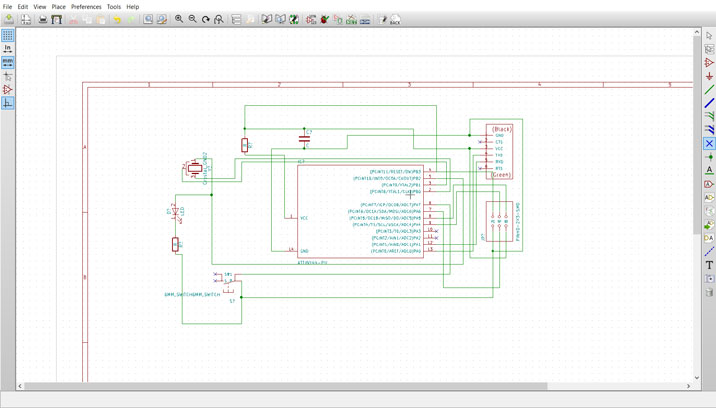Open the Library browser icon
Viewport: 716px width, 408px height.
point(280,19)
